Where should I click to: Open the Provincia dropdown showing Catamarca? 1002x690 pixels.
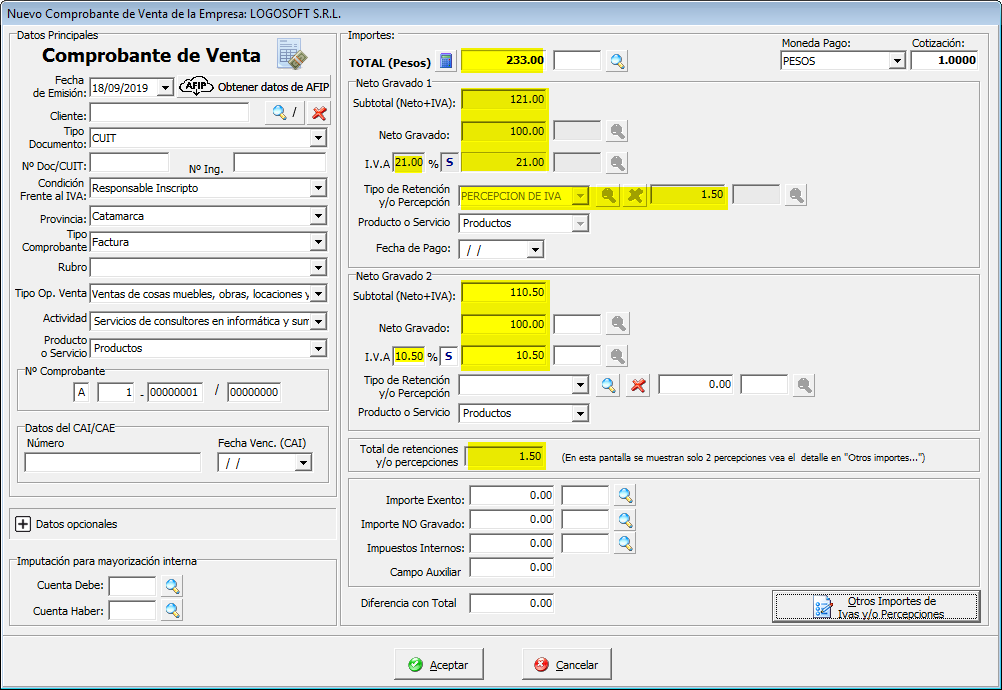[318, 216]
